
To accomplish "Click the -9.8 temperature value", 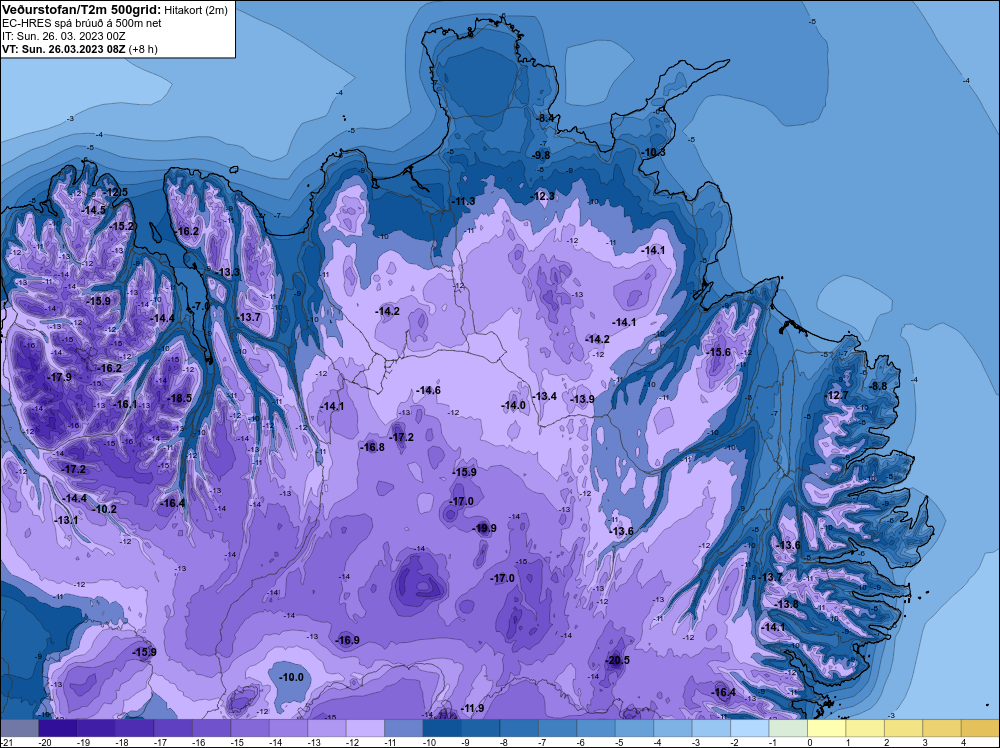I will pyautogui.click(x=541, y=155).
